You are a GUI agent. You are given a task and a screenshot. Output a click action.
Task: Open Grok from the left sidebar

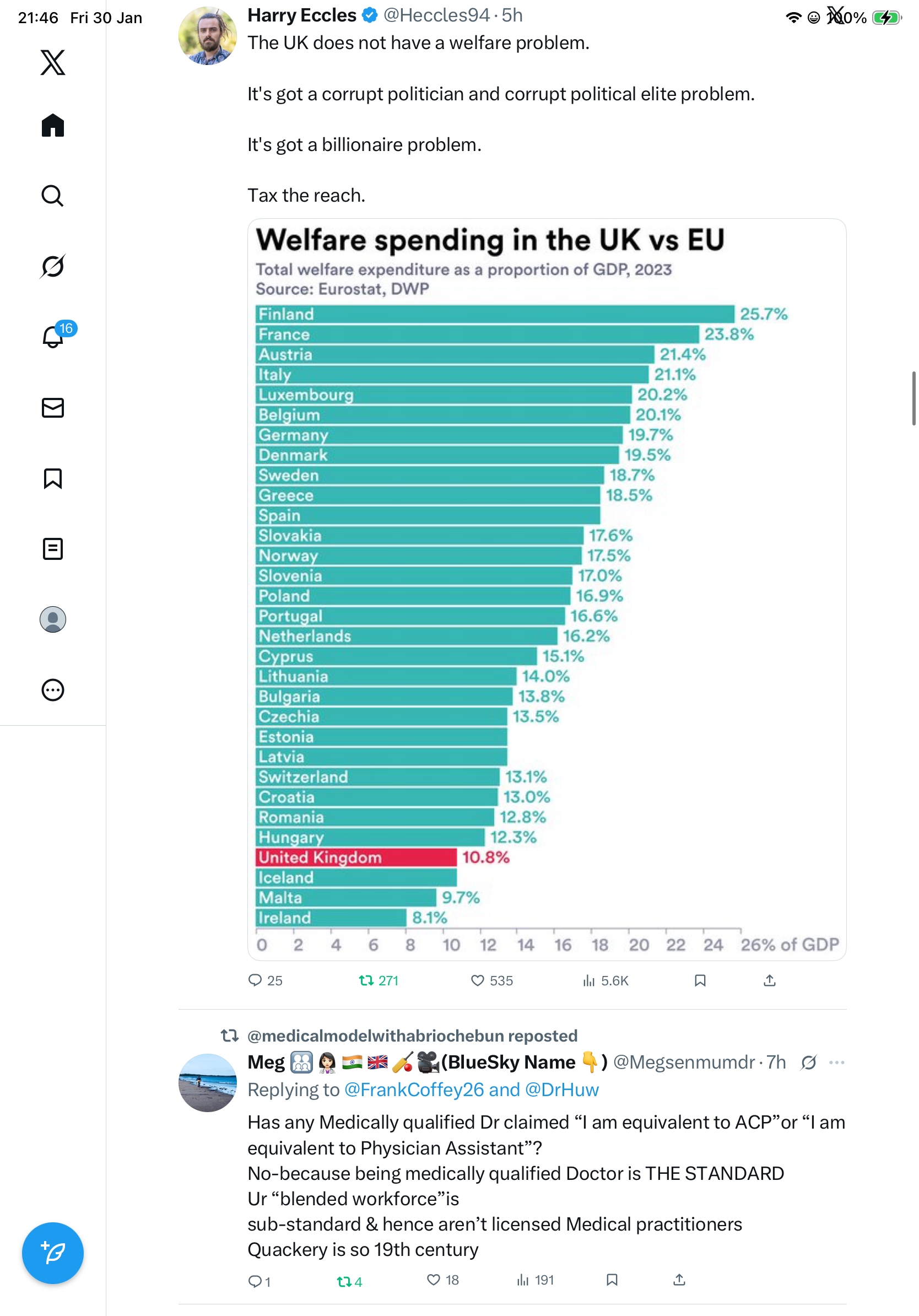click(x=53, y=266)
